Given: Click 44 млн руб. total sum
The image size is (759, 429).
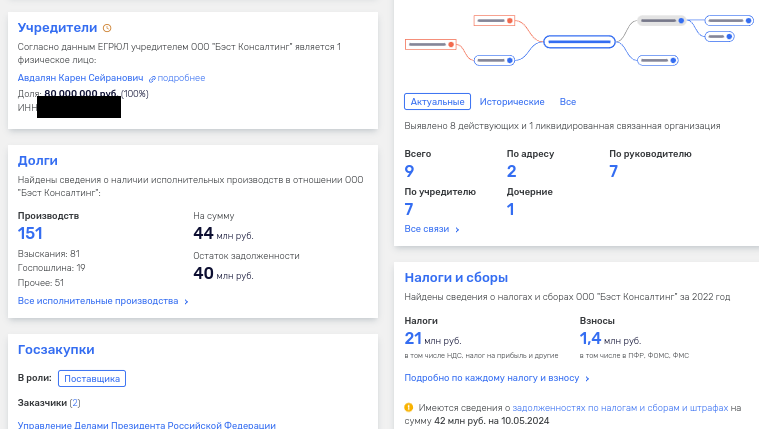Looking at the screenshot, I should [223, 234].
